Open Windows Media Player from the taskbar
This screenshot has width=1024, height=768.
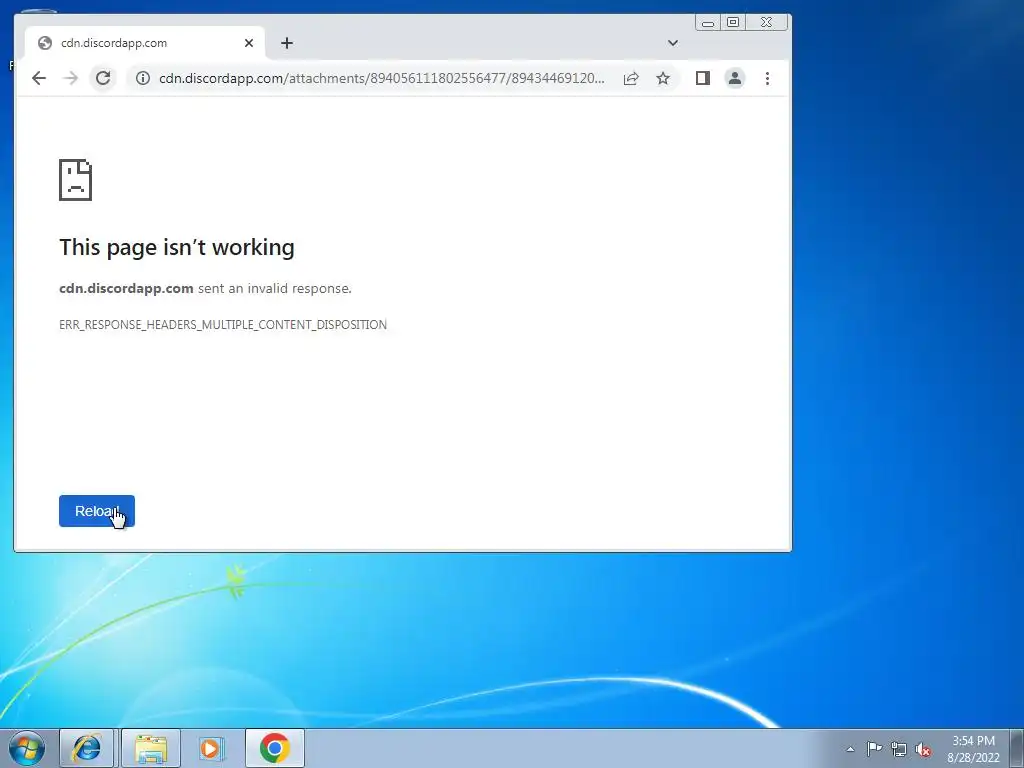211,748
